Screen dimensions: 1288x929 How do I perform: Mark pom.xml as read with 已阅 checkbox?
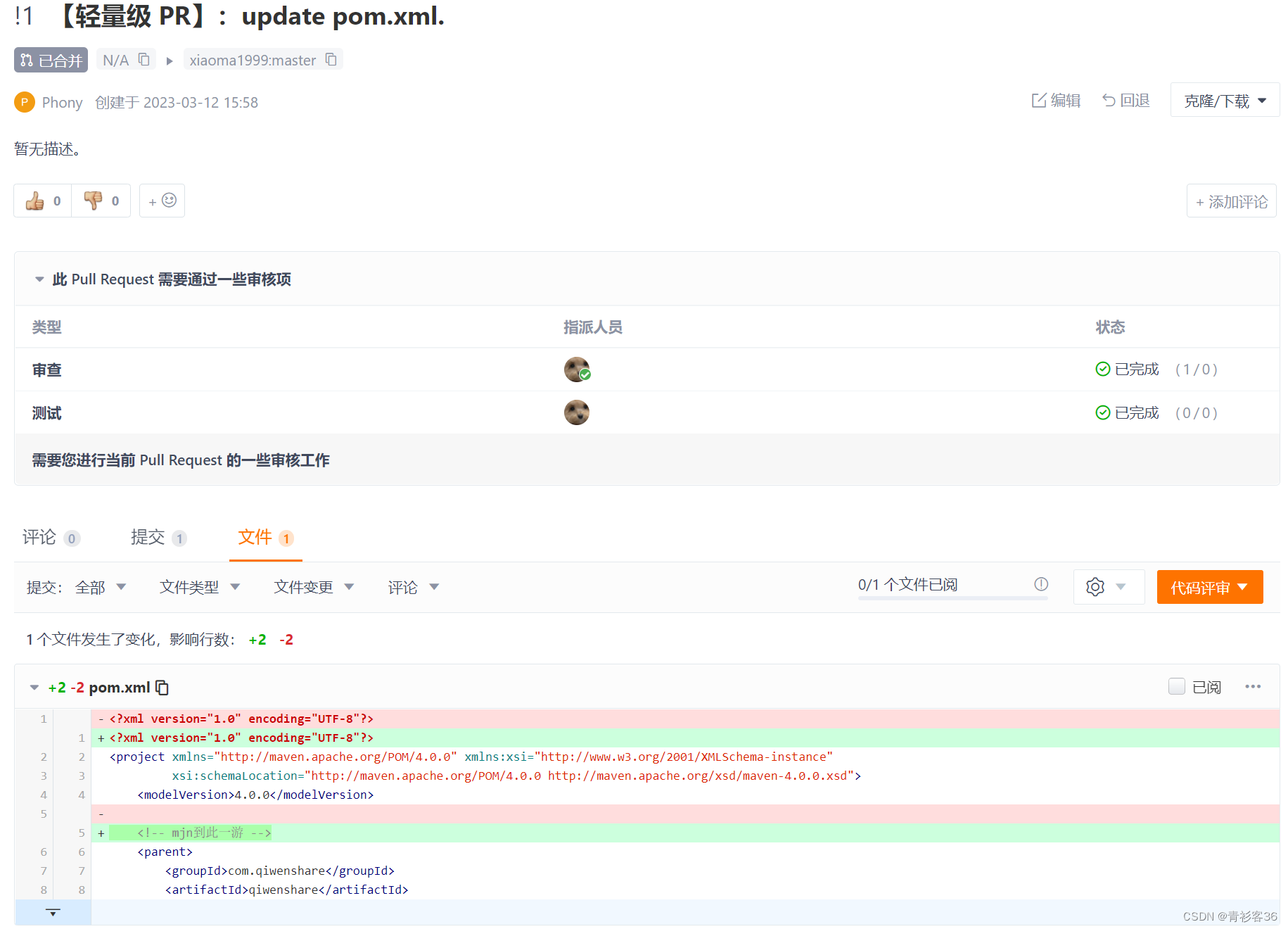tap(1176, 686)
